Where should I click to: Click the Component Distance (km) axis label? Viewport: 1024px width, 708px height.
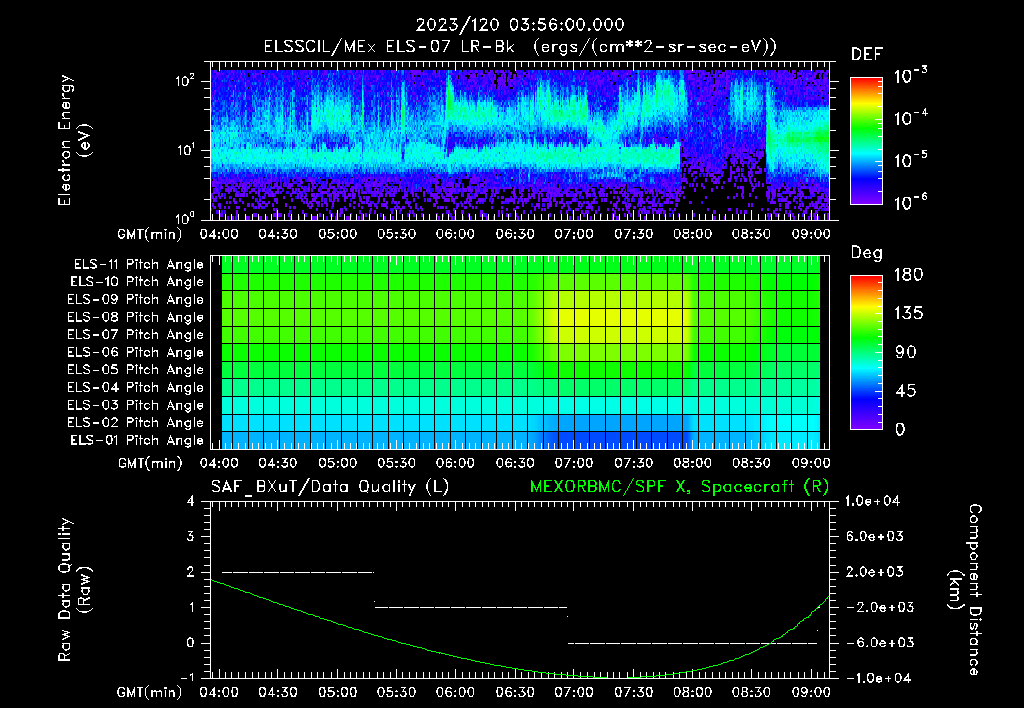pyautogui.click(x=965, y=590)
